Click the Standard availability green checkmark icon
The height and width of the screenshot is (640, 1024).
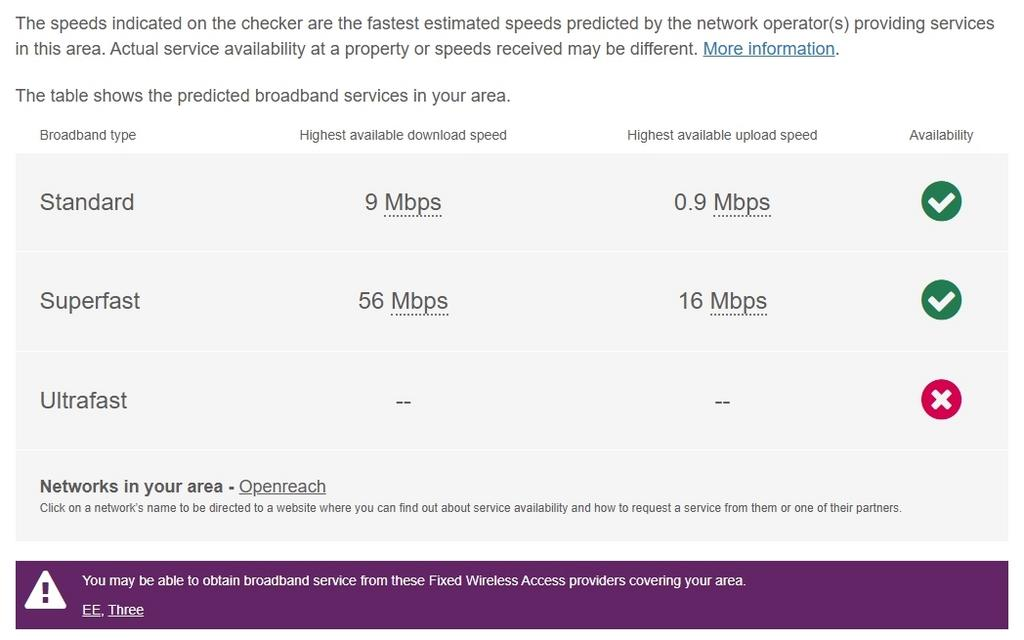pos(941,202)
